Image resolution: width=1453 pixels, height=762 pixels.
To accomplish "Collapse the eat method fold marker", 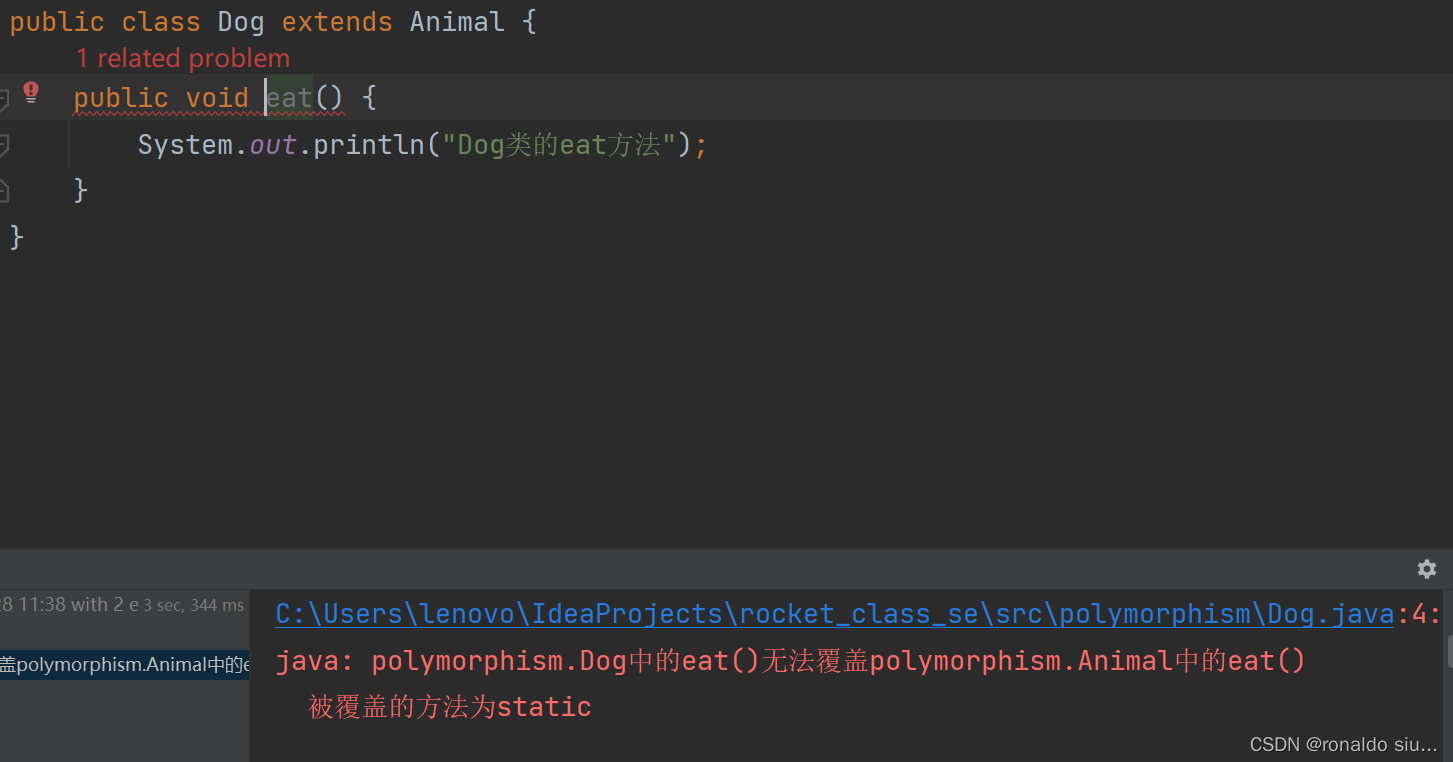I will pyautogui.click(x=4, y=98).
